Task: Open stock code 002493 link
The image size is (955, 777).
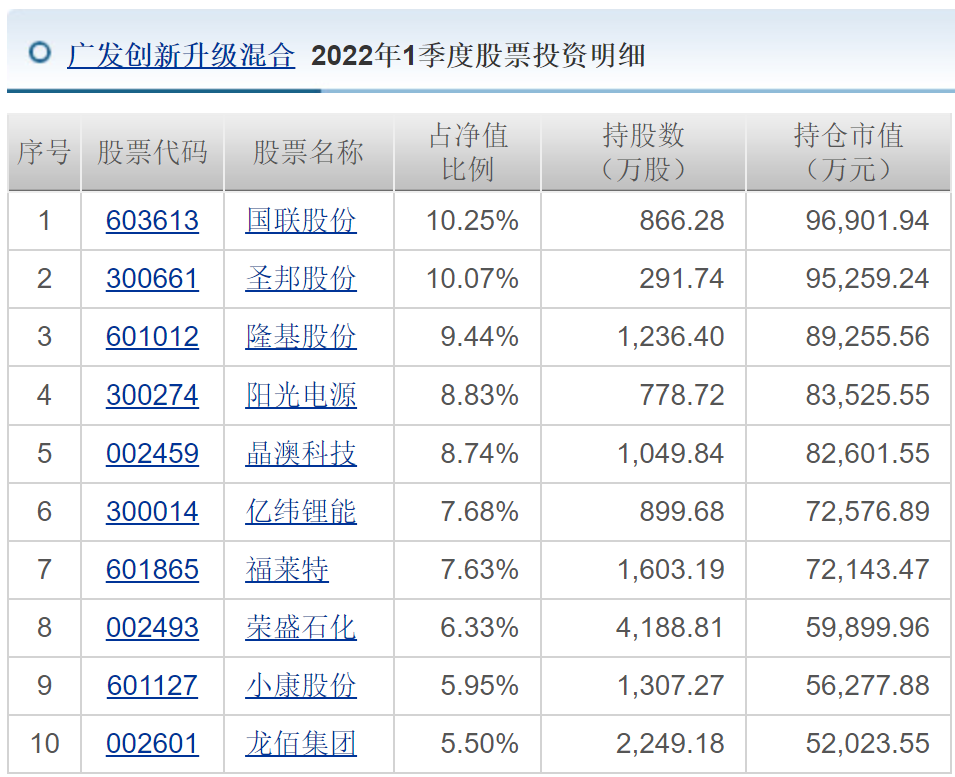Action: 152,628
